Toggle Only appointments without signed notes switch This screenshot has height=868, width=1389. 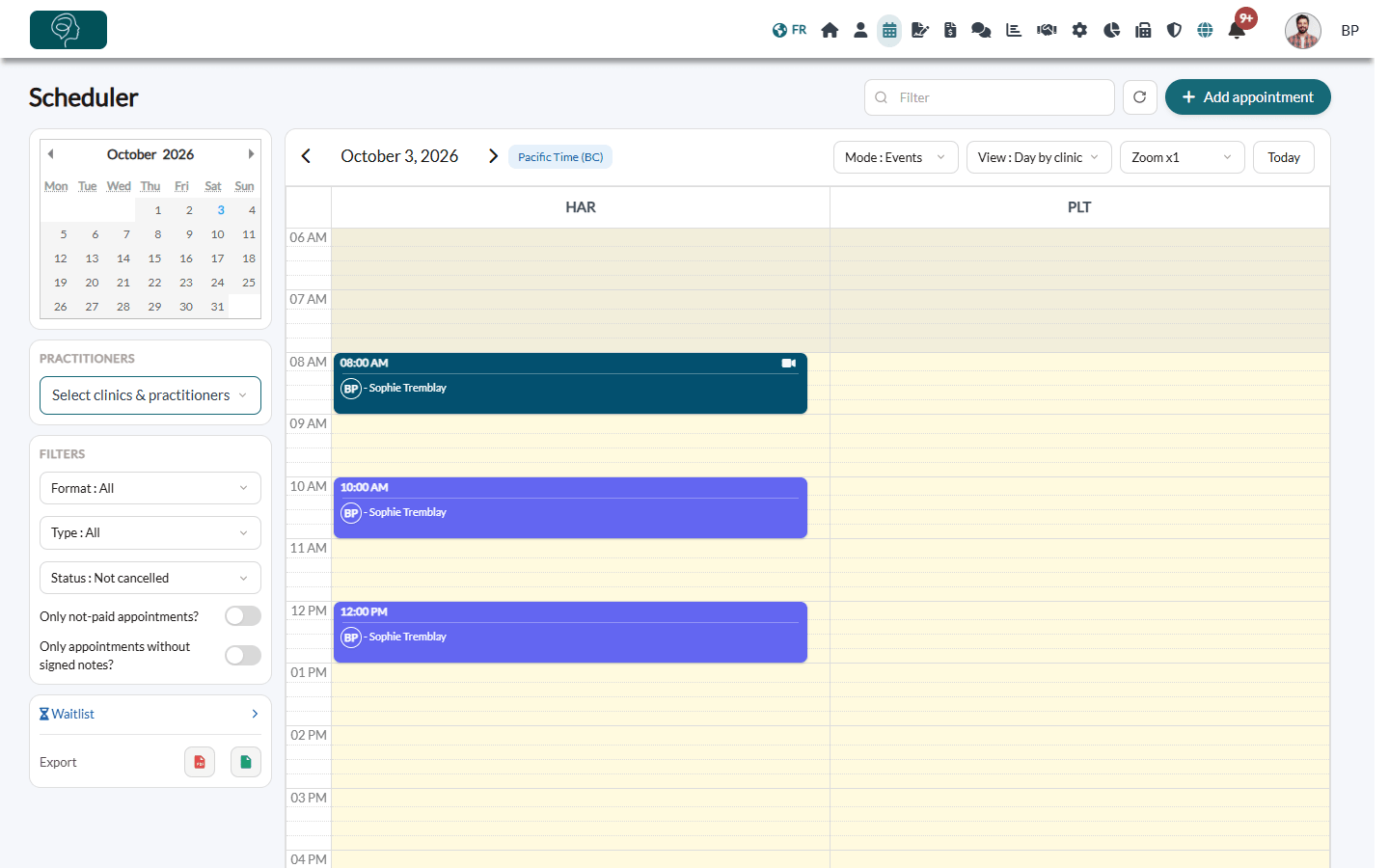[x=243, y=656]
